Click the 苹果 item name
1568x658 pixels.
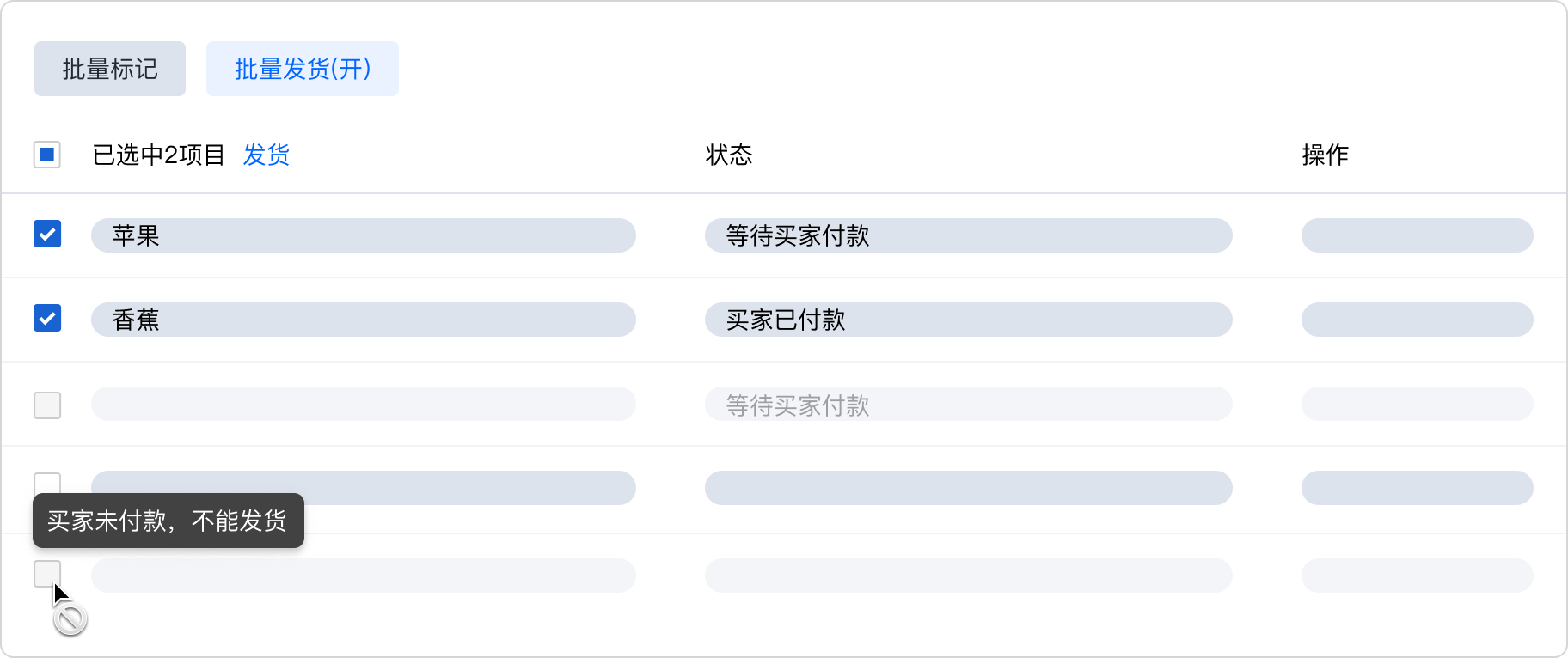pos(136,235)
